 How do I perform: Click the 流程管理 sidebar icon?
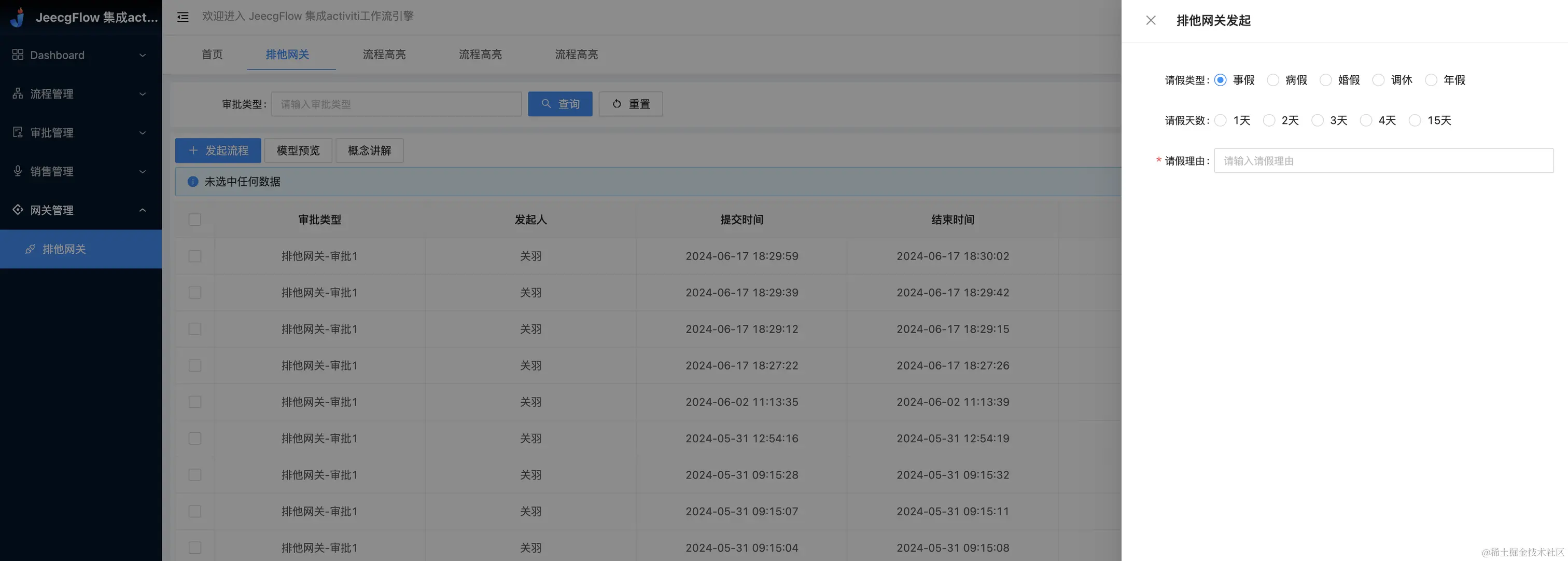tap(18, 94)
